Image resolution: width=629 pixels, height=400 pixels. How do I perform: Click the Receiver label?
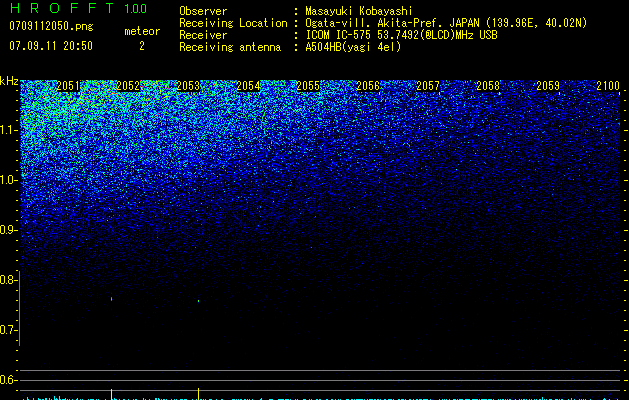[x=203, y=35]
